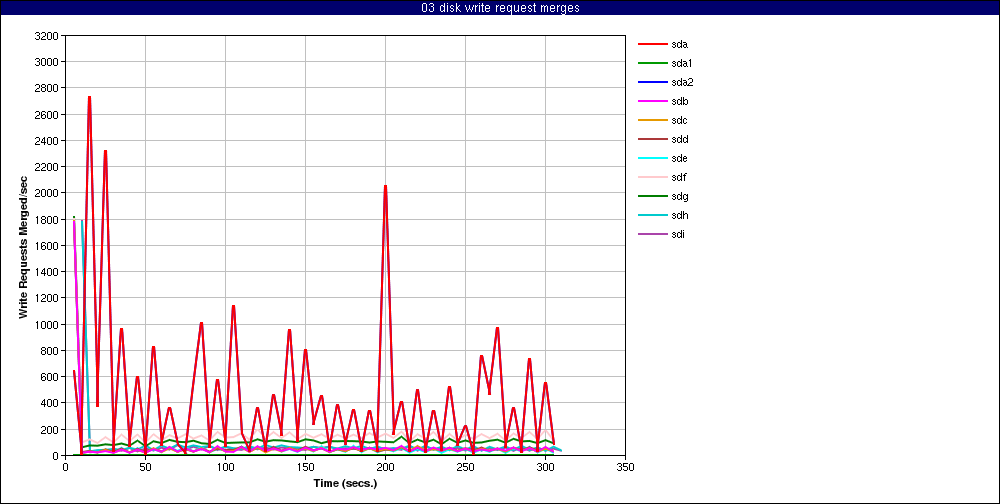Click the 50 x-axis tick label
The image size is (1000, 504).
145,467
